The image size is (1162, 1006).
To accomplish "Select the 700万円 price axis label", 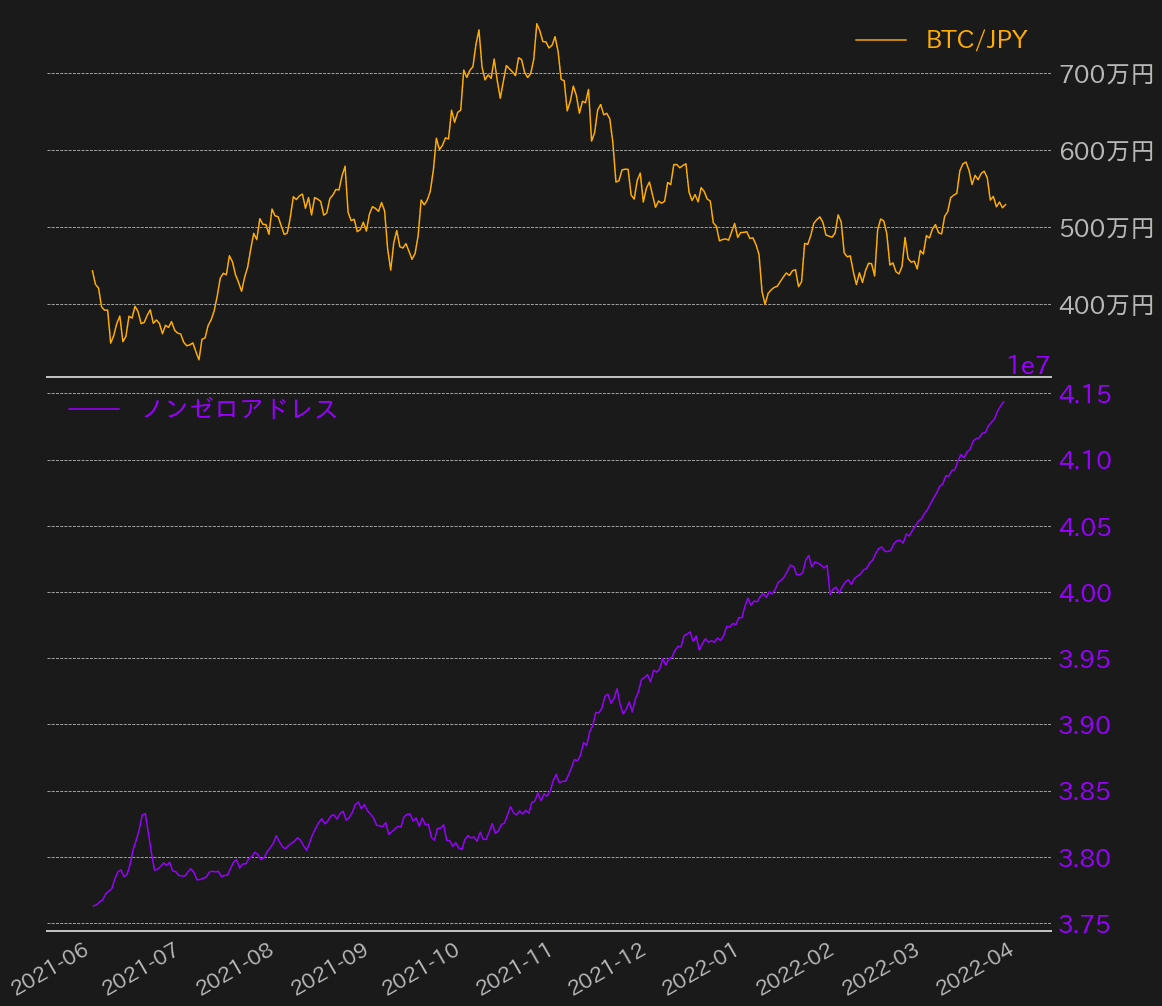I will coord(1106,74).
